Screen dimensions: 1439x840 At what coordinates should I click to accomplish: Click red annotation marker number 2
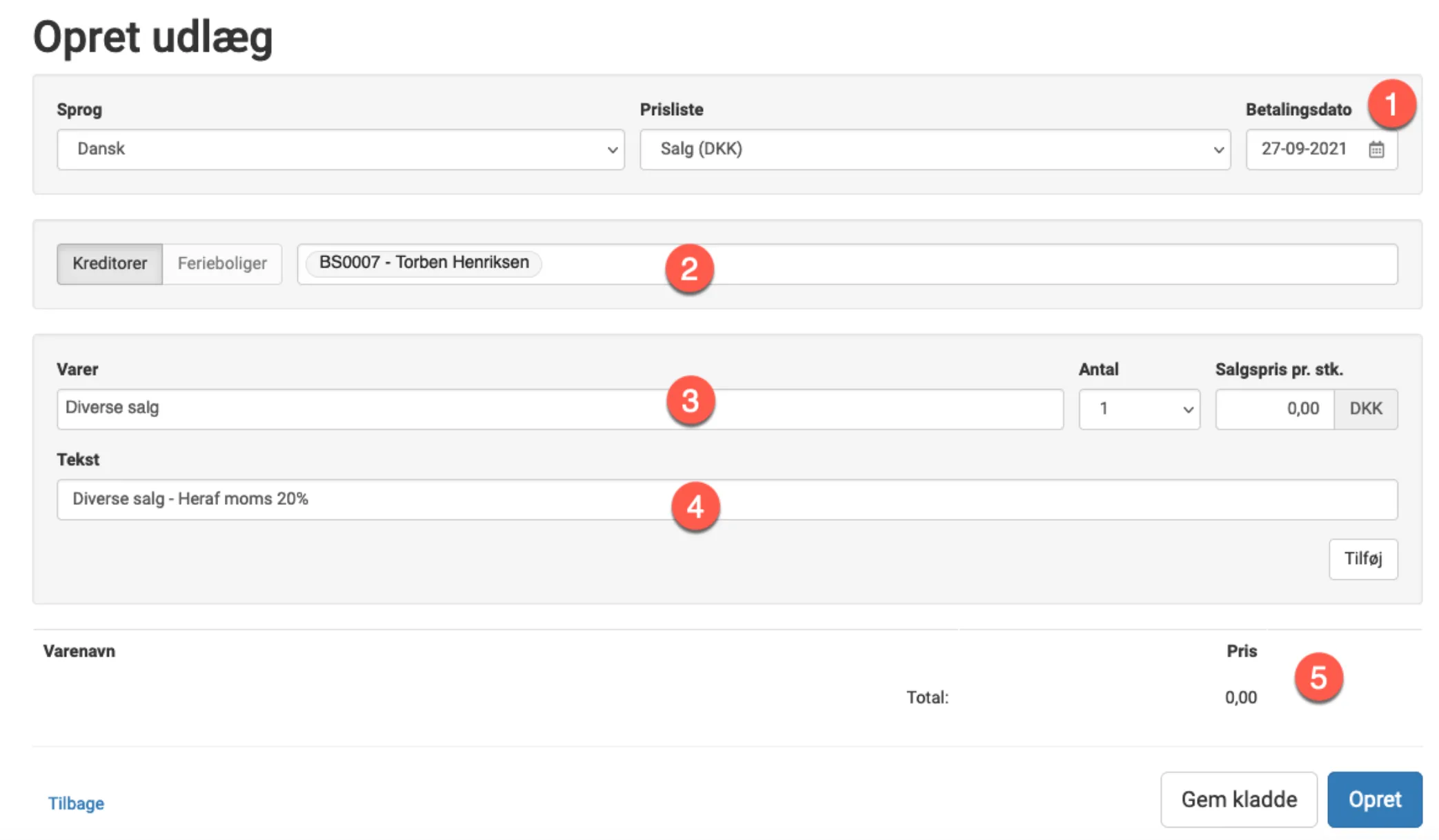click(x=689, y=269)
